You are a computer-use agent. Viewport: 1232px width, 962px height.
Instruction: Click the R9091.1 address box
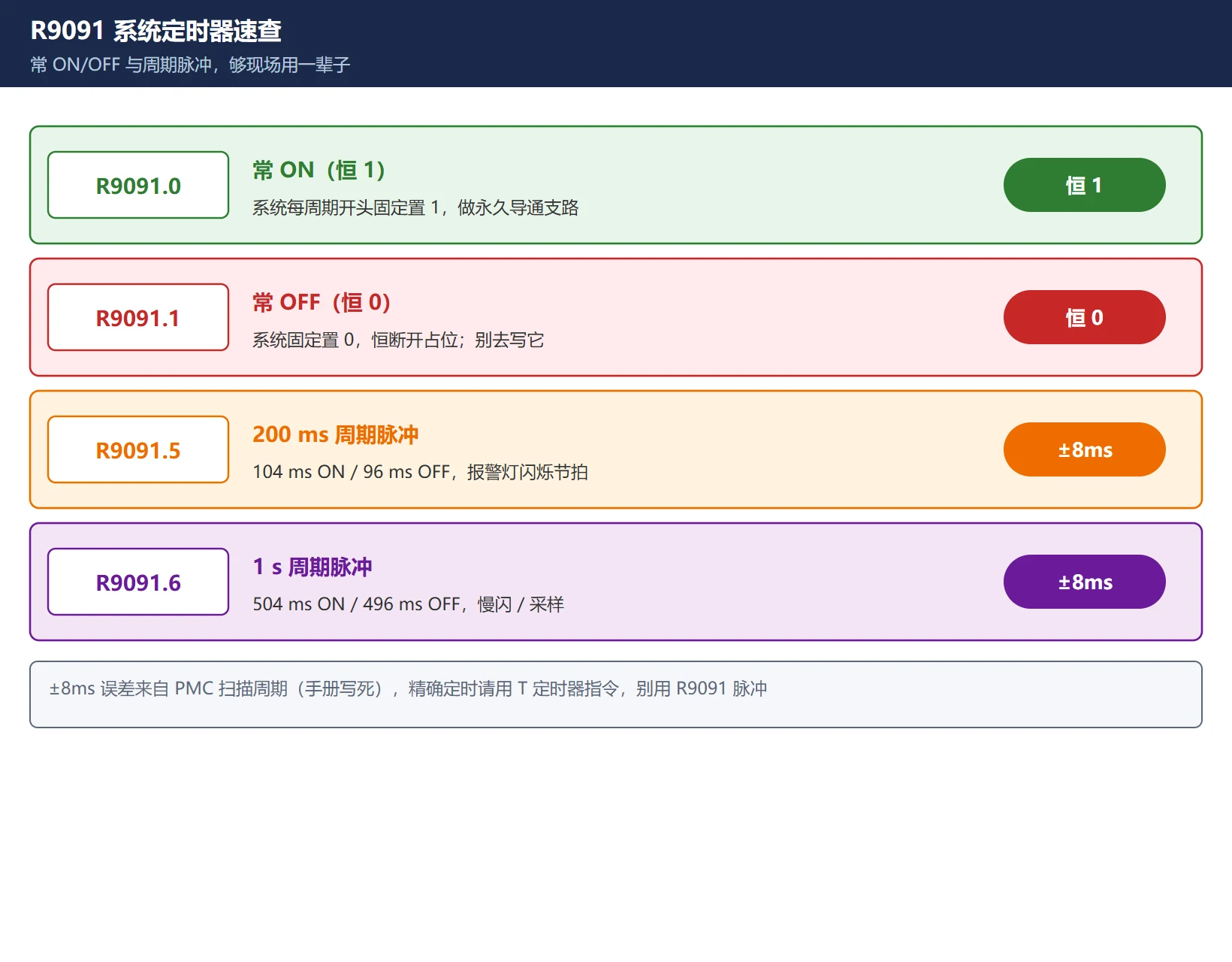(x=138, y=317)
